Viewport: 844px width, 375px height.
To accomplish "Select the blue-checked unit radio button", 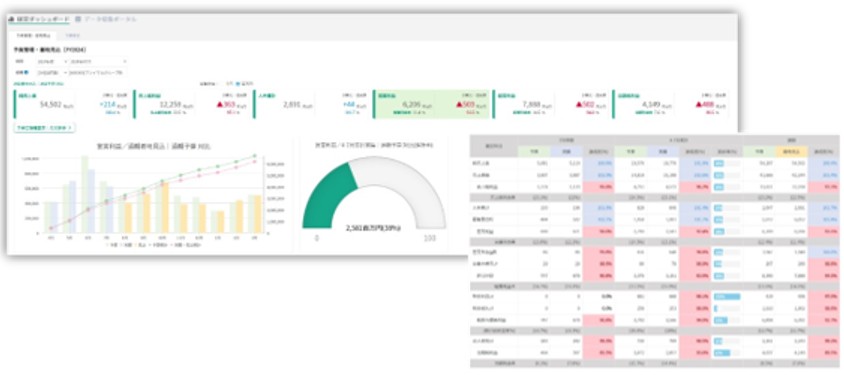I will (x=238, y=84).
